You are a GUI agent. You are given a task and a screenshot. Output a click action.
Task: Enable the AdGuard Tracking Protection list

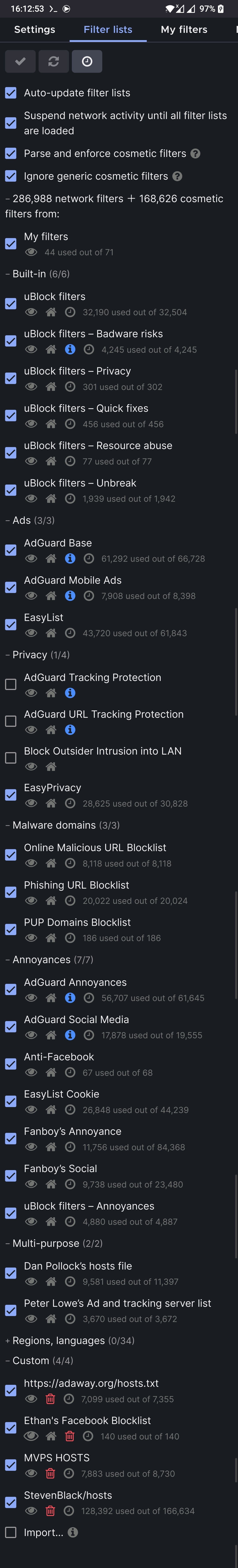click(x=10, y=684)
